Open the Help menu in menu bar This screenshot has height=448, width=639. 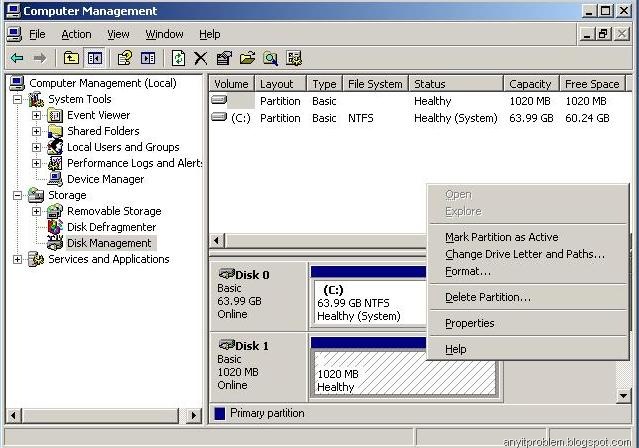(209, 35)
